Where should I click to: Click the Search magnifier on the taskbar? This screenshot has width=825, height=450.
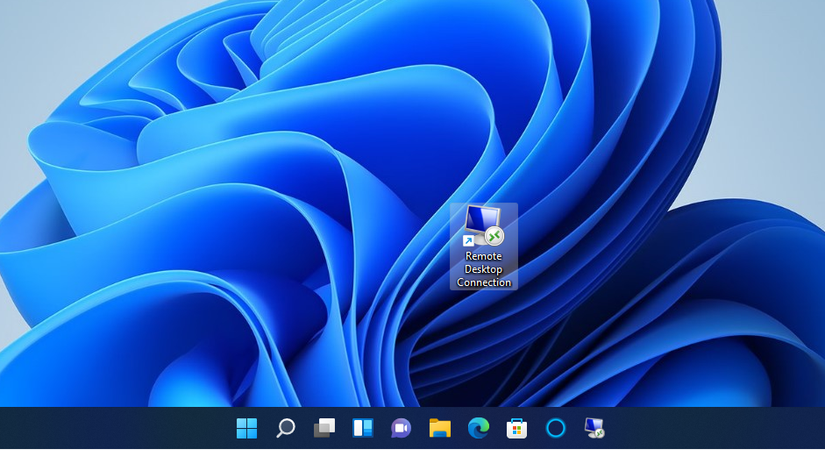pos(285,429)
